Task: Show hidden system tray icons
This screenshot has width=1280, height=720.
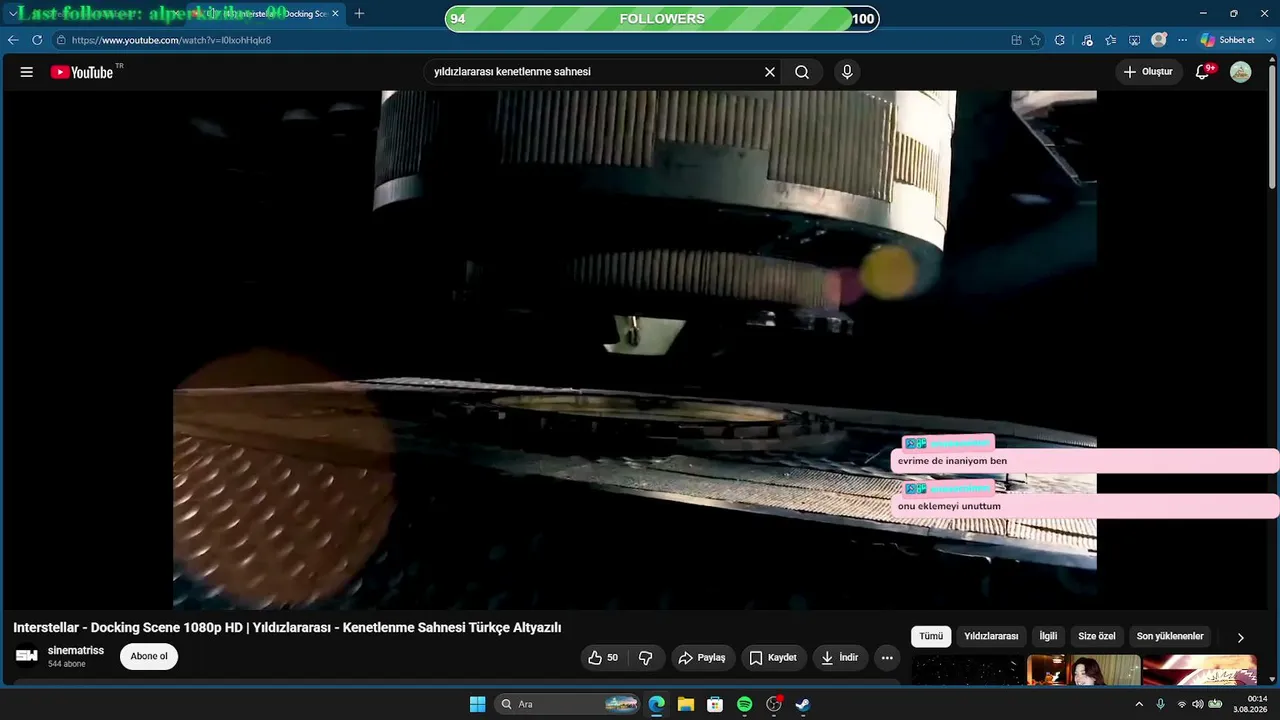Action: (1138, 704)
